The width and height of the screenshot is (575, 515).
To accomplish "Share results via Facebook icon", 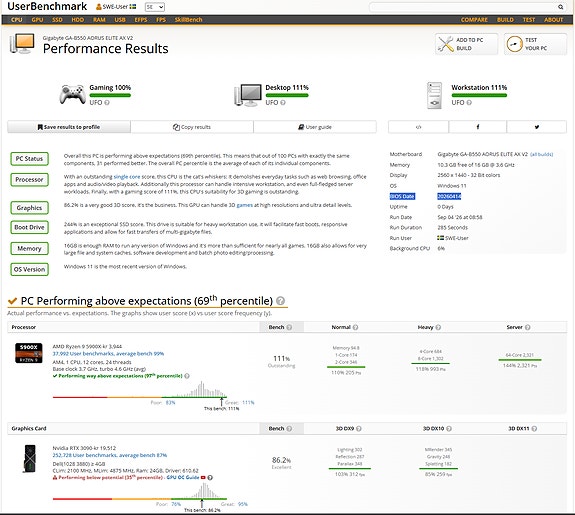I will coord(477,127).
